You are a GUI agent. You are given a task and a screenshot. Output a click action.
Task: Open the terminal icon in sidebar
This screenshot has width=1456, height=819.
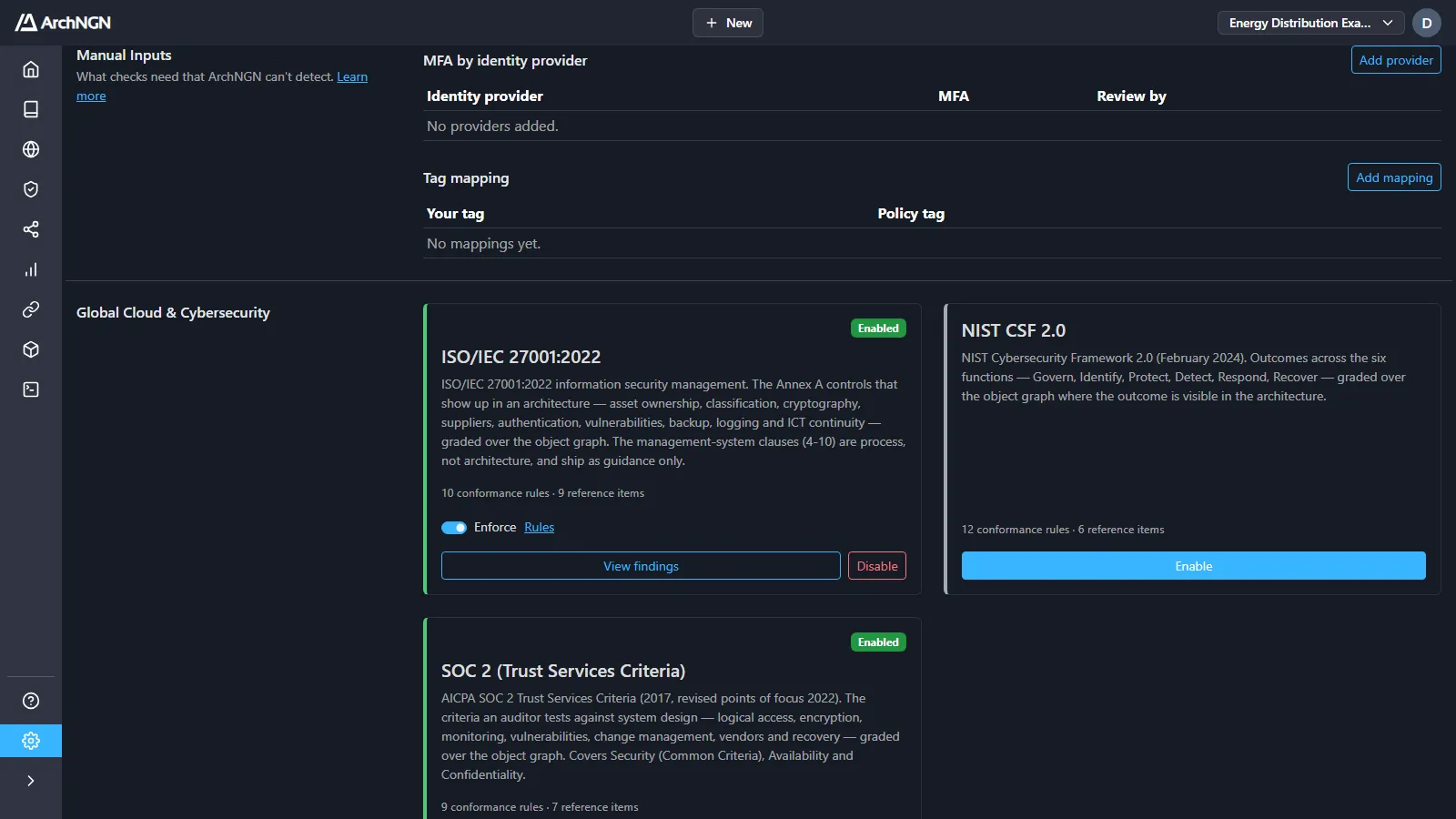pyautogui.click(x=31, y=389)
